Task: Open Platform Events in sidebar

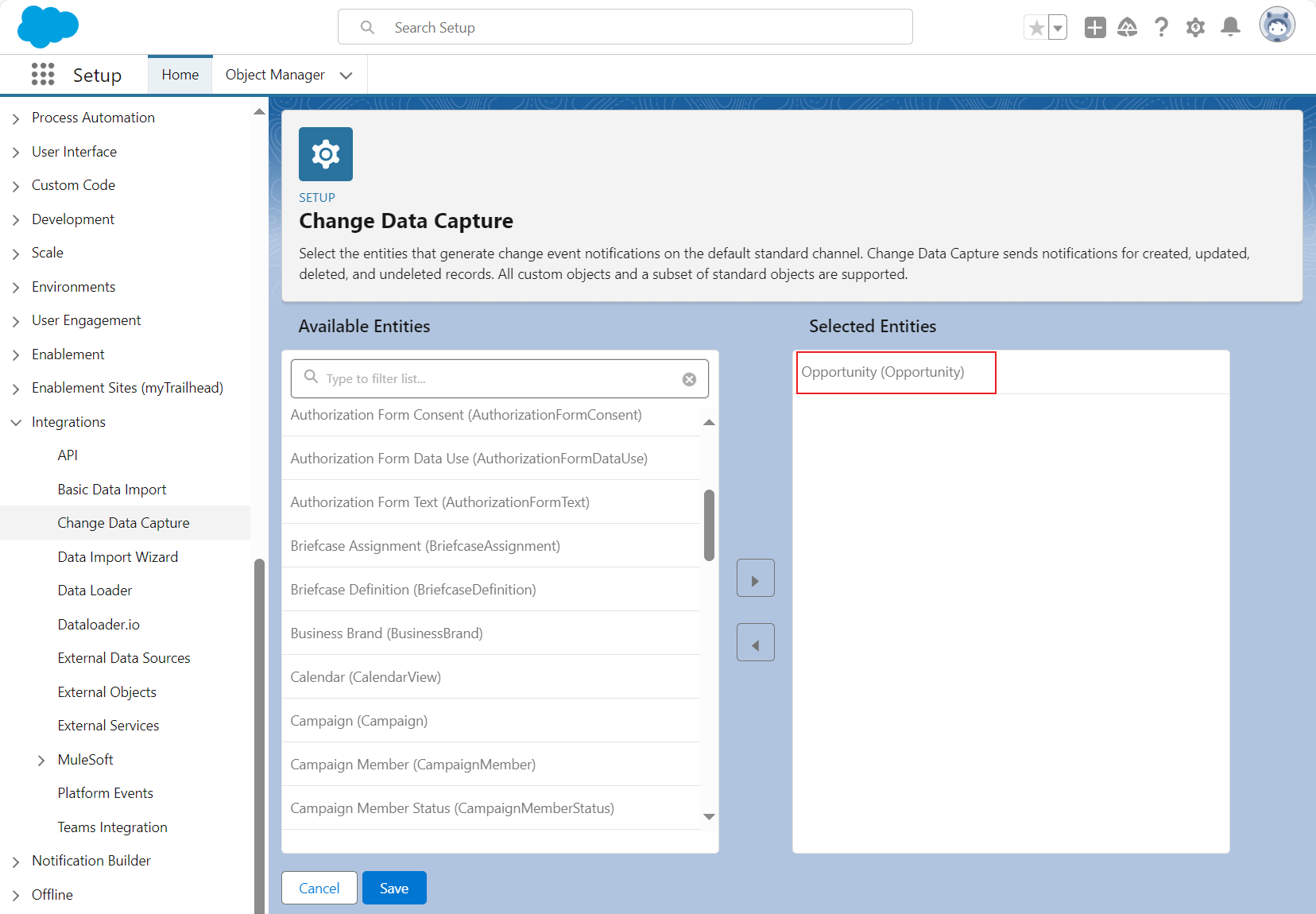Action: point(105,793)
